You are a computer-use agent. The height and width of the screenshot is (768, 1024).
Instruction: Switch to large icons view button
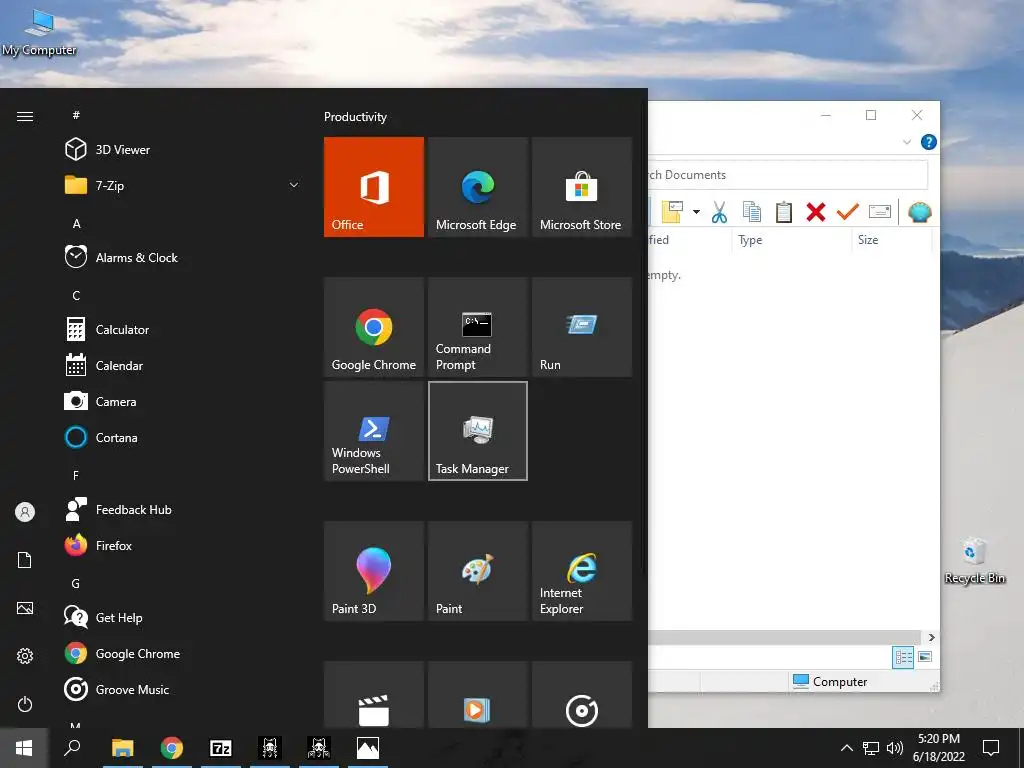click(x=925, y=657)
